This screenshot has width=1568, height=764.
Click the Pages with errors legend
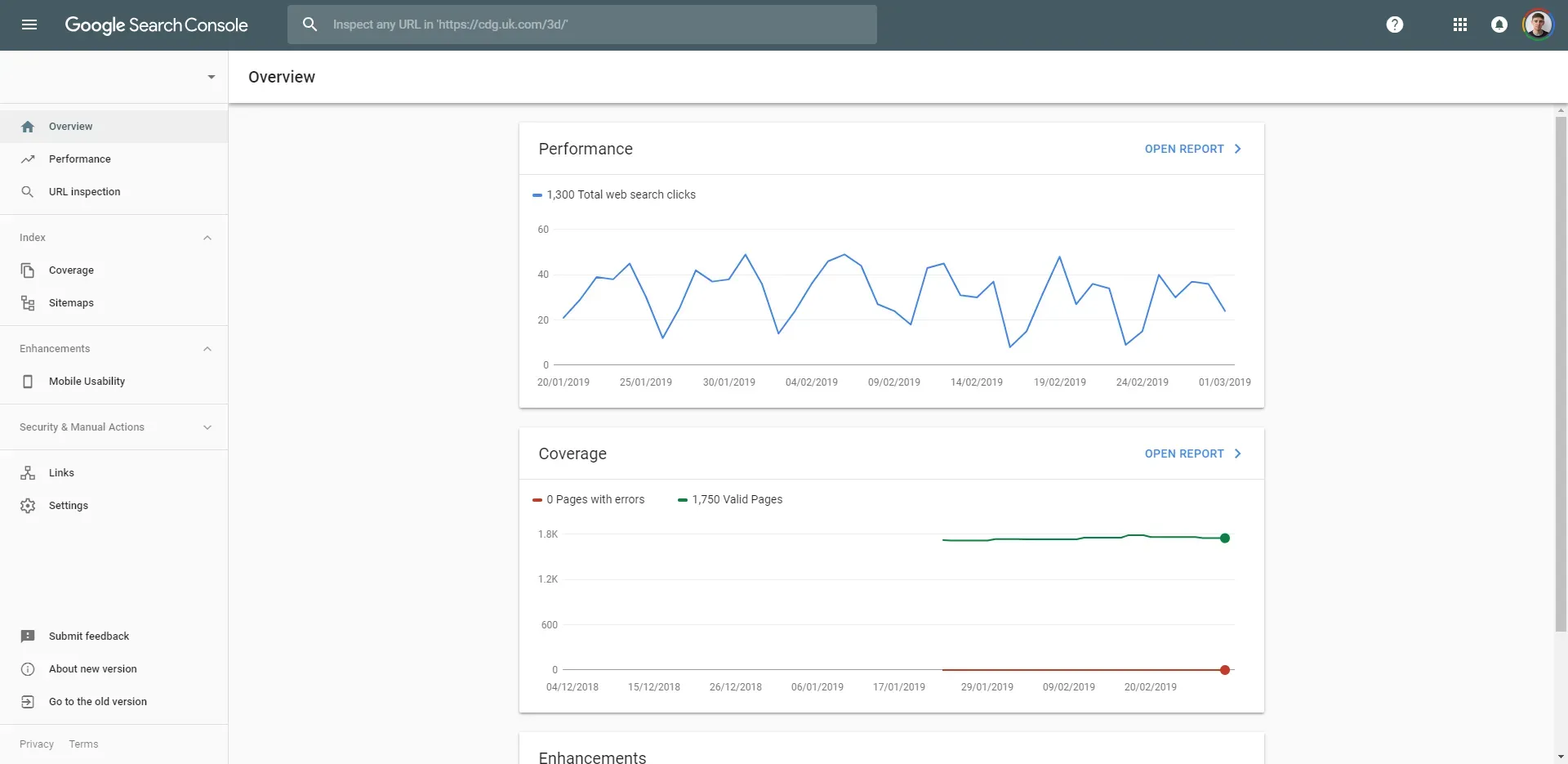(588, 499)
